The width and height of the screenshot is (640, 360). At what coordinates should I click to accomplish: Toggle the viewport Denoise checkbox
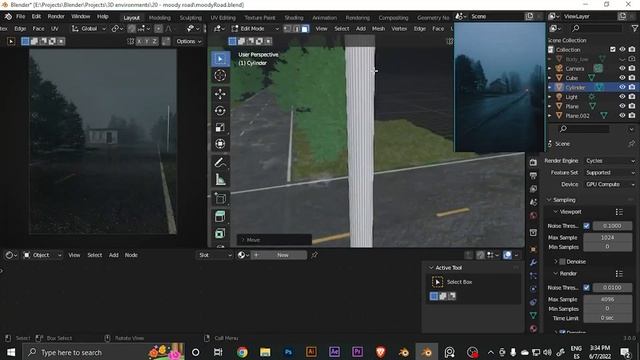[562, 262]
